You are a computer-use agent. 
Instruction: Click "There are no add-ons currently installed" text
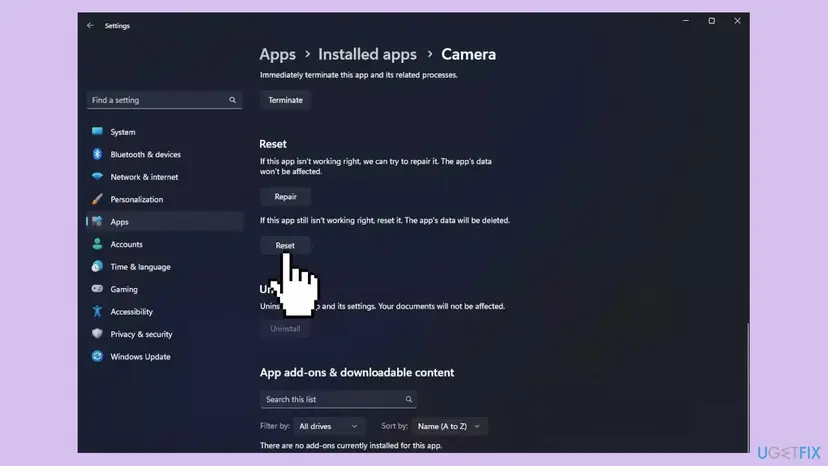click(x=351, y=445)
